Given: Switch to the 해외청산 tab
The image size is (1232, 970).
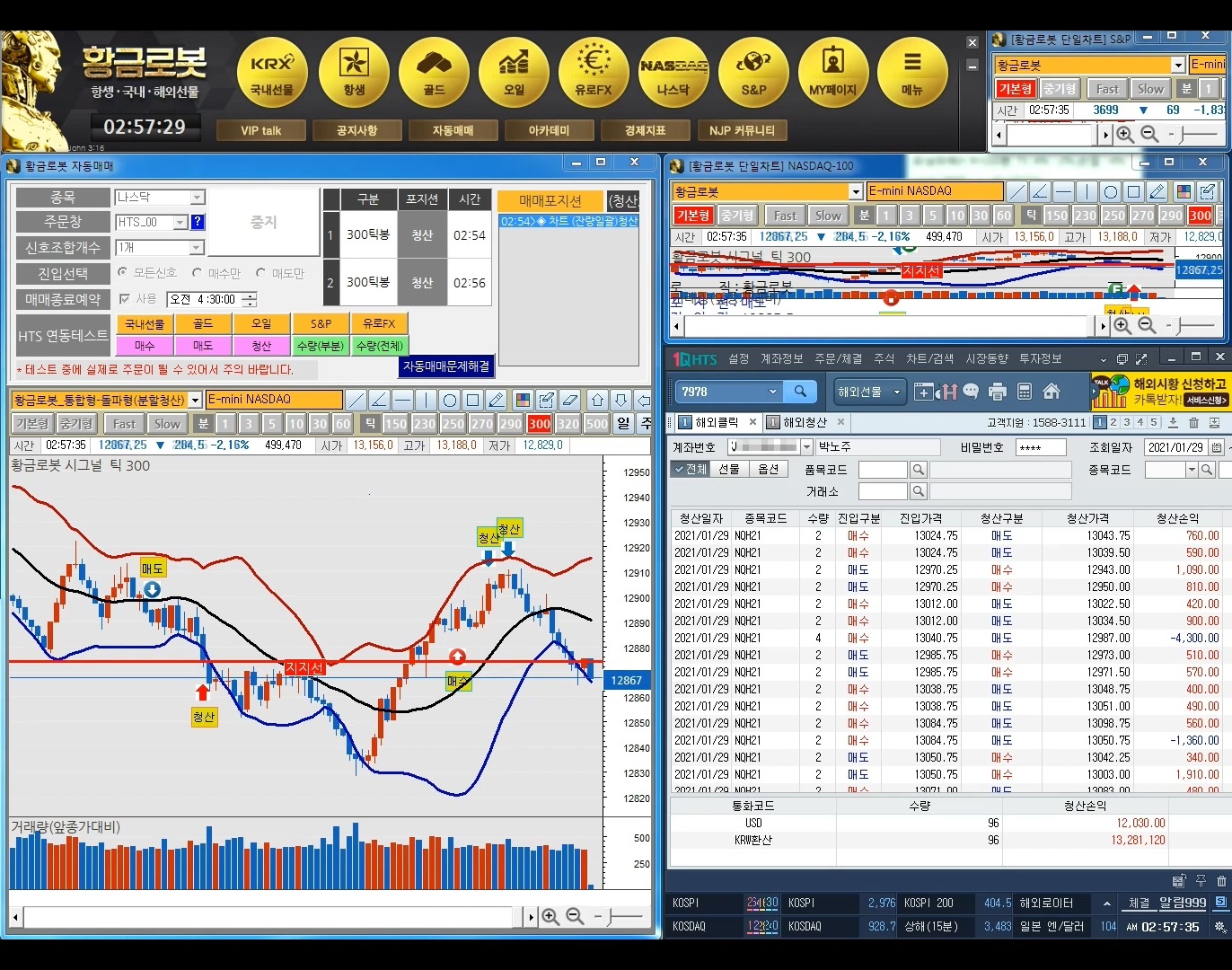Looking at the screenshot, I should click(805, 422).
